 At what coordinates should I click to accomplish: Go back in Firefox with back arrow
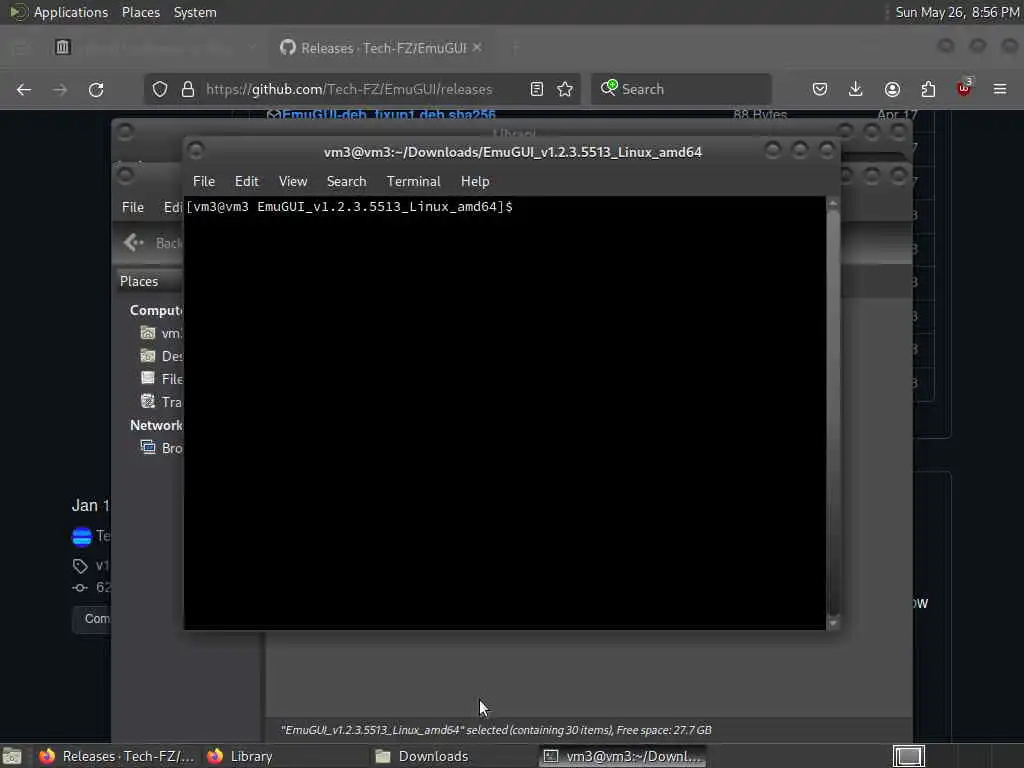click(24, 89)
